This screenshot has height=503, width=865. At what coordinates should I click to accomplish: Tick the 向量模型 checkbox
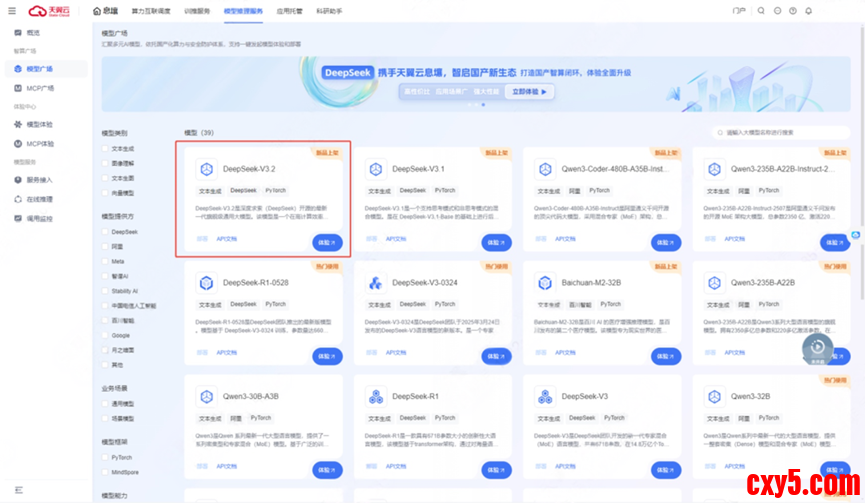tap(105, 193)
